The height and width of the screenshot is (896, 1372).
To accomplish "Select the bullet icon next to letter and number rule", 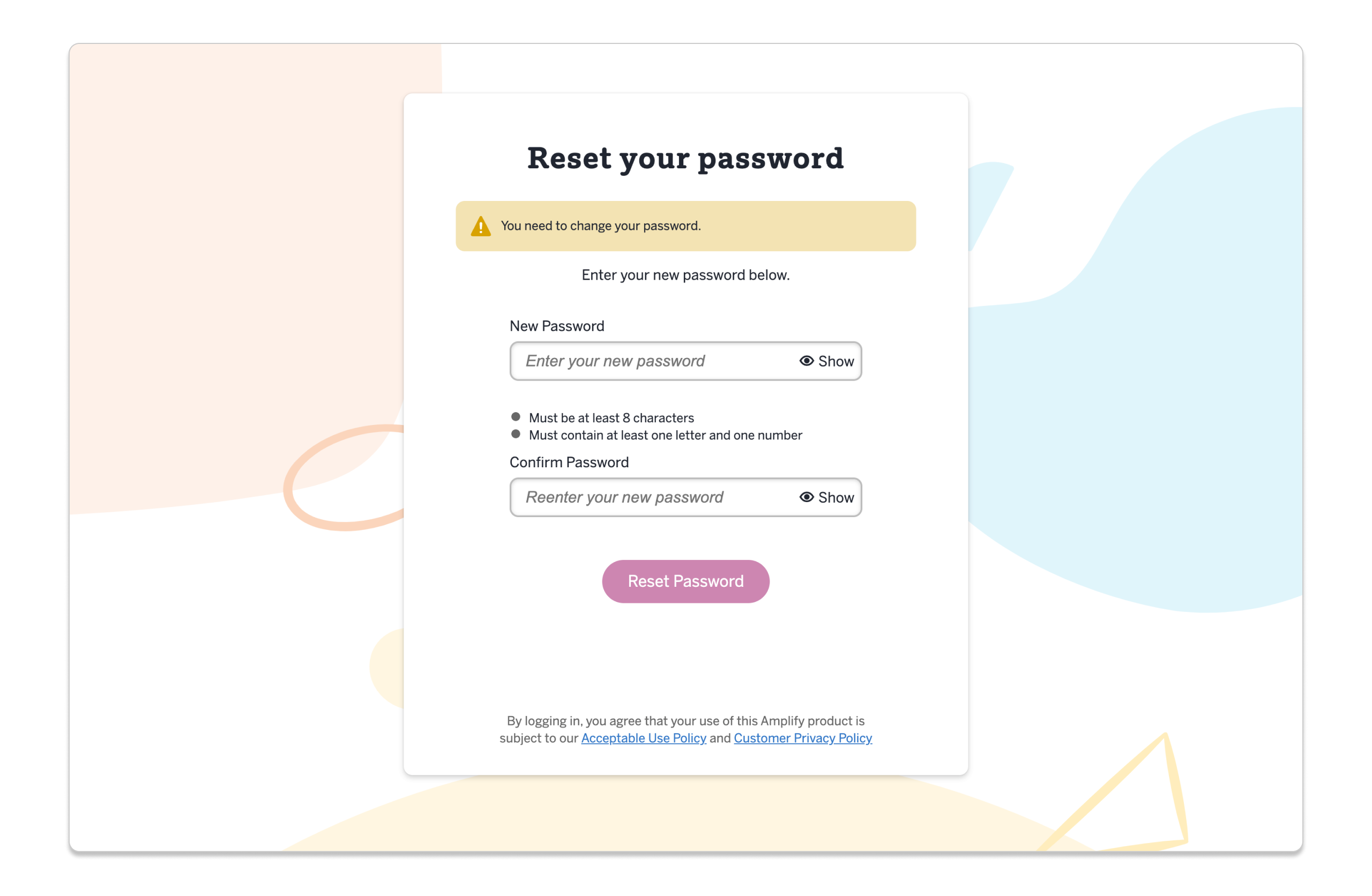I will (516, 433).
